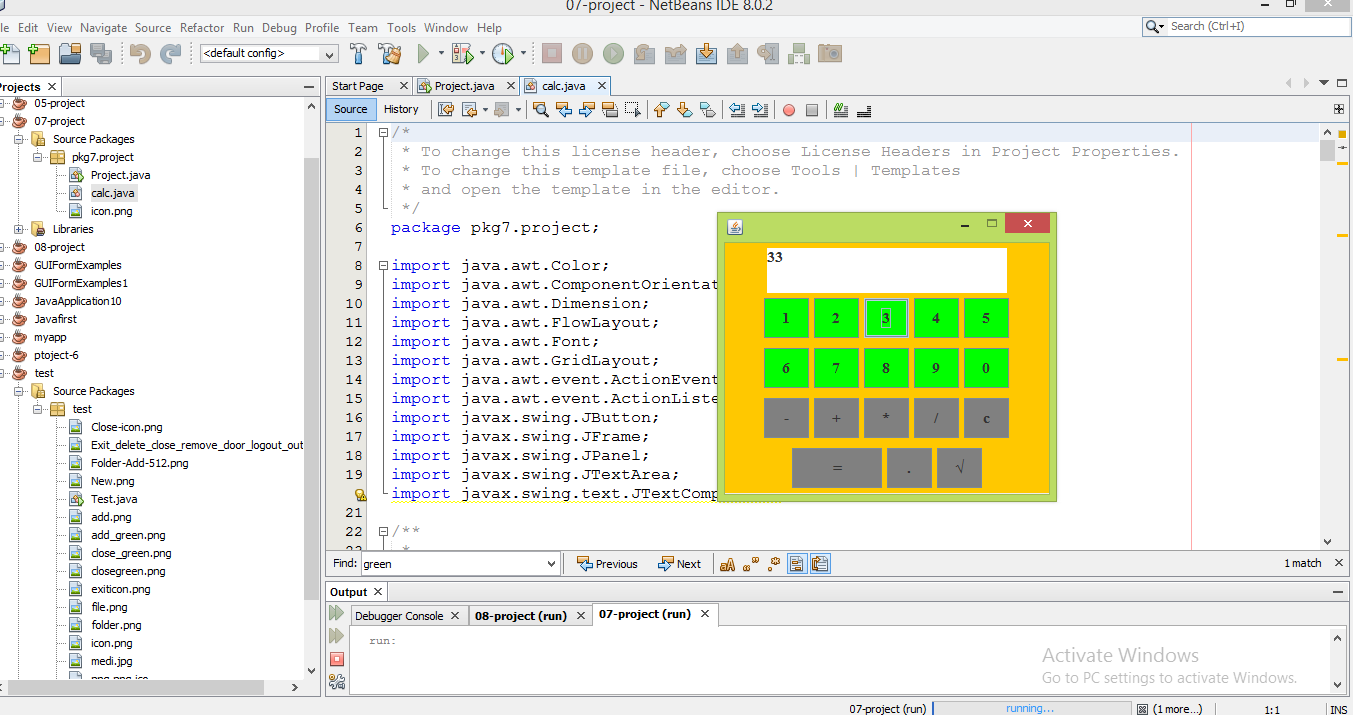1353x715 pixels.
Task: Expand the Libraries tree node
Action: [19, 229]
